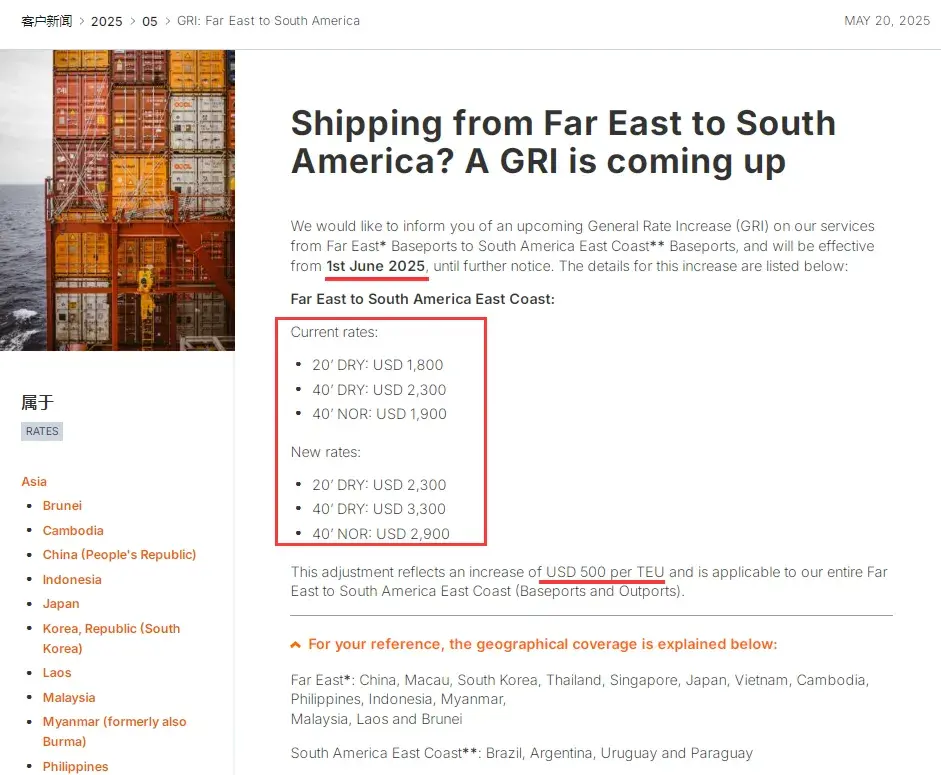Image resolution: width=941 pixels, height=775 pixels.
Task: Select Japan from the sidebar list
Action: [x=61, y=604]
